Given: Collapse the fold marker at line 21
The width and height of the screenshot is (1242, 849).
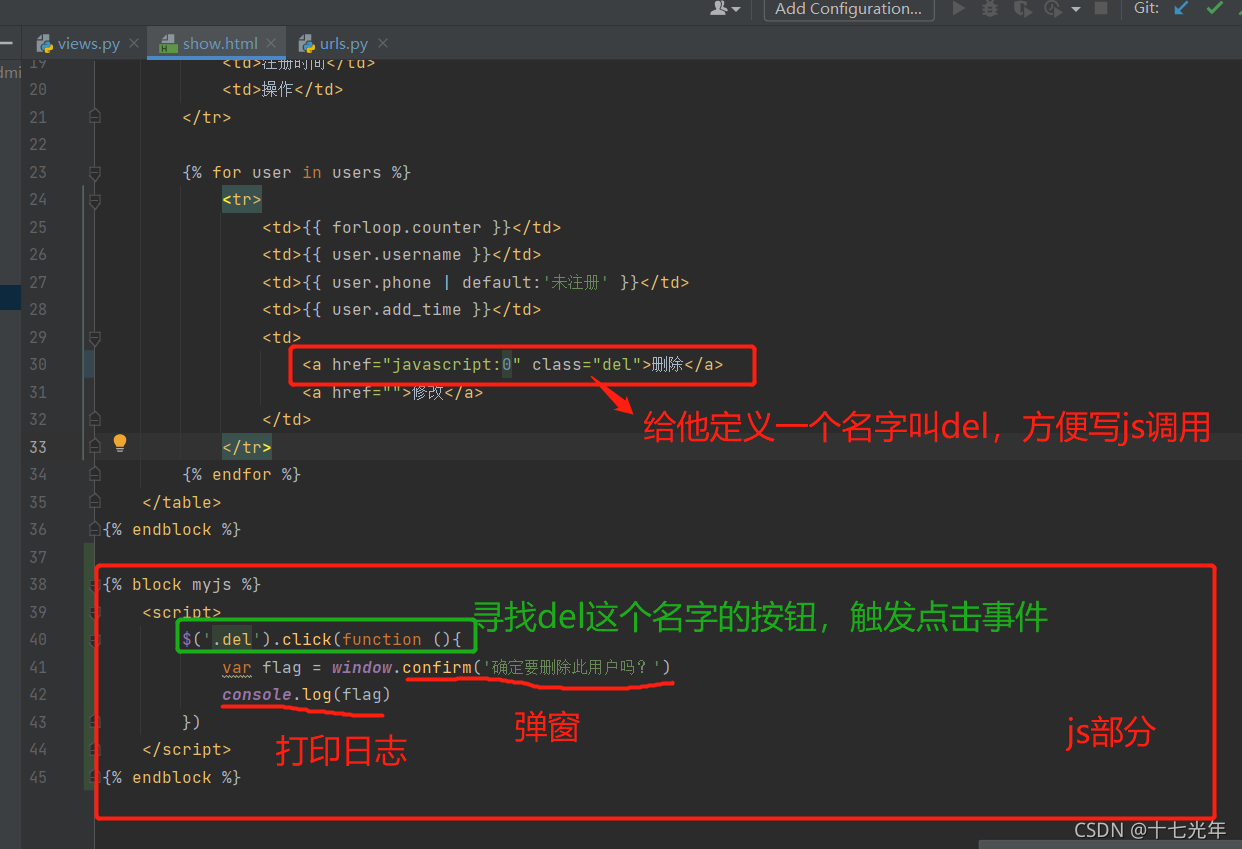Looking at the screenshot, I should pyautogui.click(x=94, y=117).
